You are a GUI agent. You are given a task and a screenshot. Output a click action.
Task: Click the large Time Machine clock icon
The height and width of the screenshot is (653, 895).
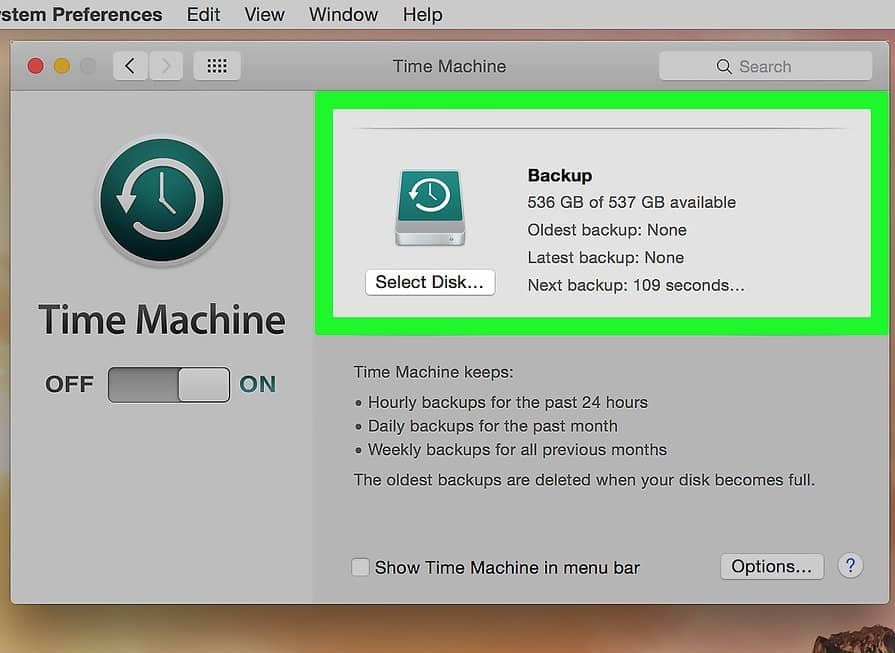pos(162,200)
